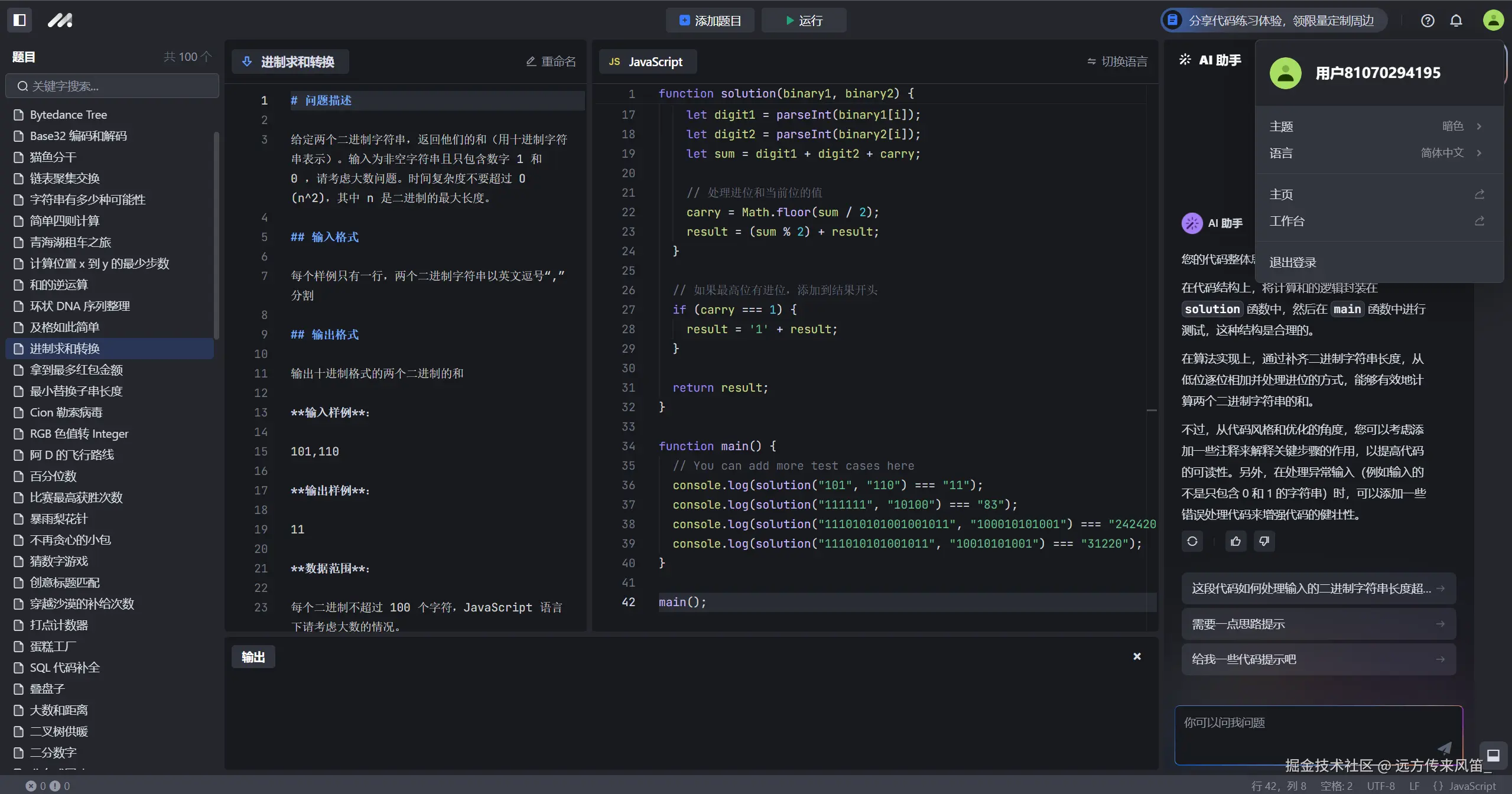1512x794 pixels.
Task: Toggle bottom panel icon at lower right
Action: click(x=1493, y=755)
